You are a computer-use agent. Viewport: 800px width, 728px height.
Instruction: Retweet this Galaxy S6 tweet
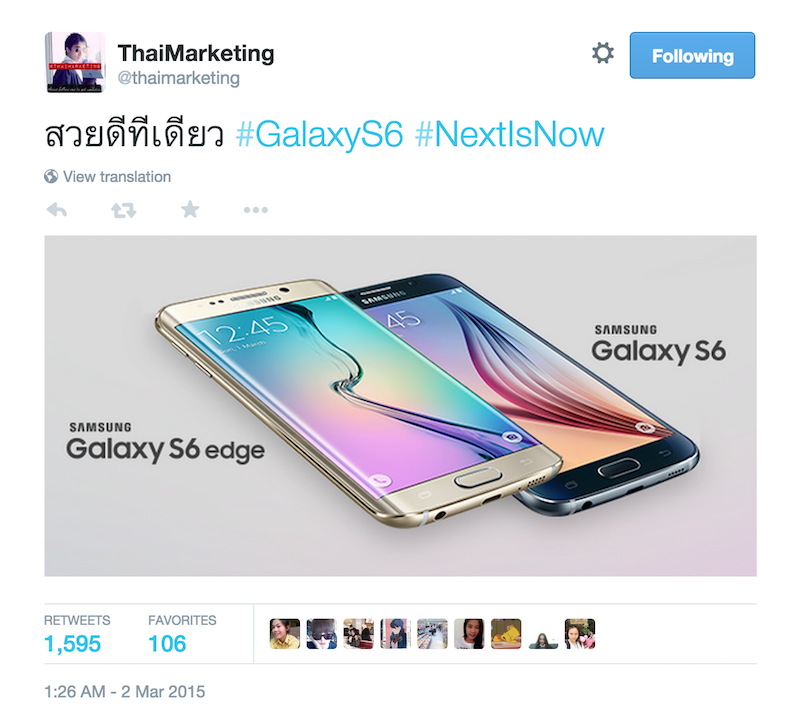[x=124, y=210]
